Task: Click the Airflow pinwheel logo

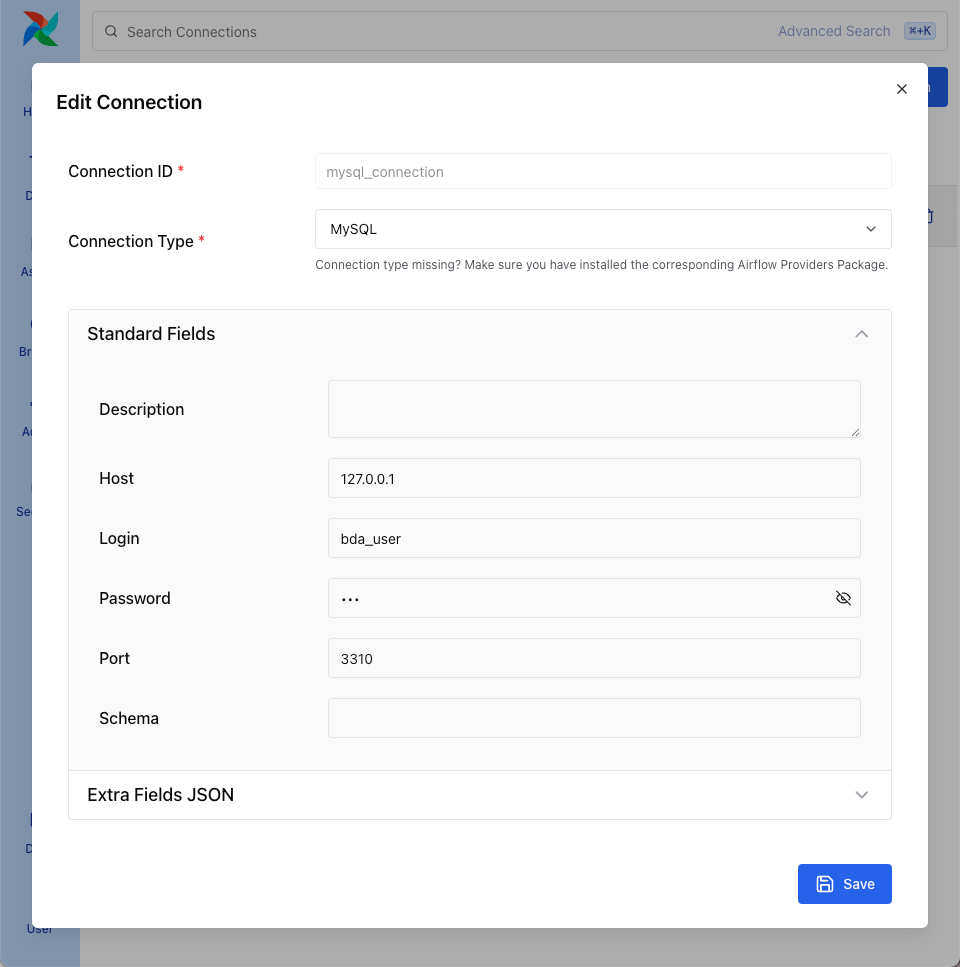Action: click(x=40, y=30)
